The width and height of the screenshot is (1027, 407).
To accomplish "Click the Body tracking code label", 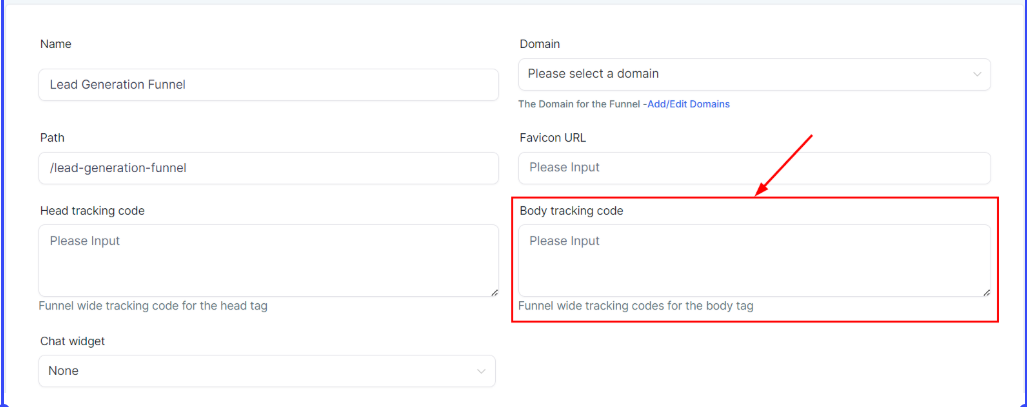I will pyautogui.click(x=572, y=211).
